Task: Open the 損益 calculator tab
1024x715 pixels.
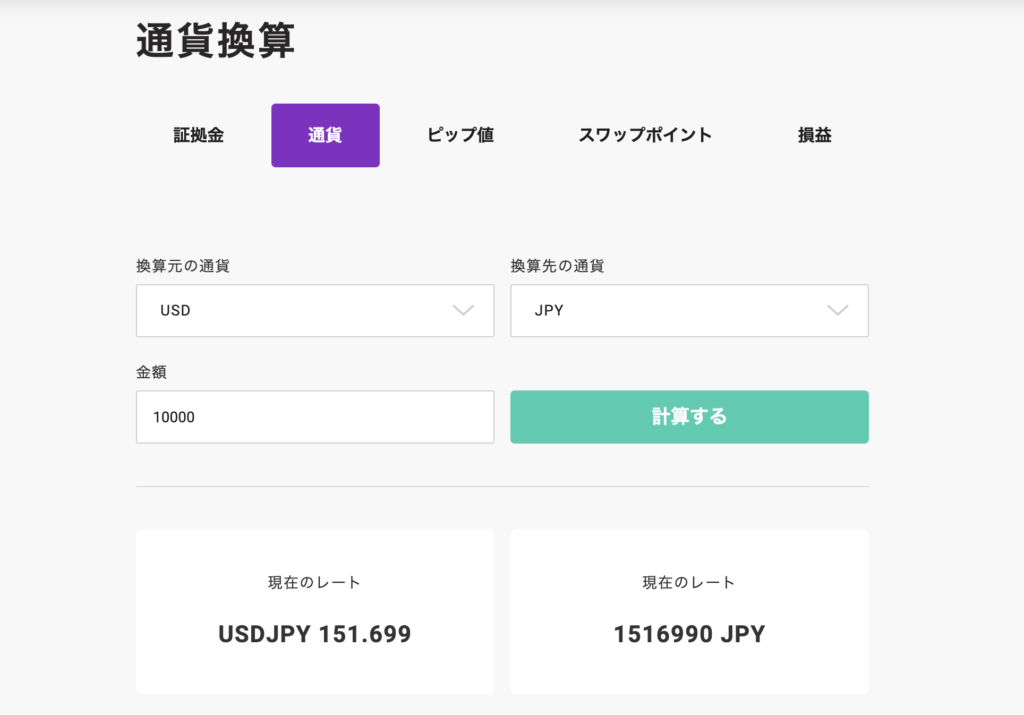Action: tap(814, 135)
